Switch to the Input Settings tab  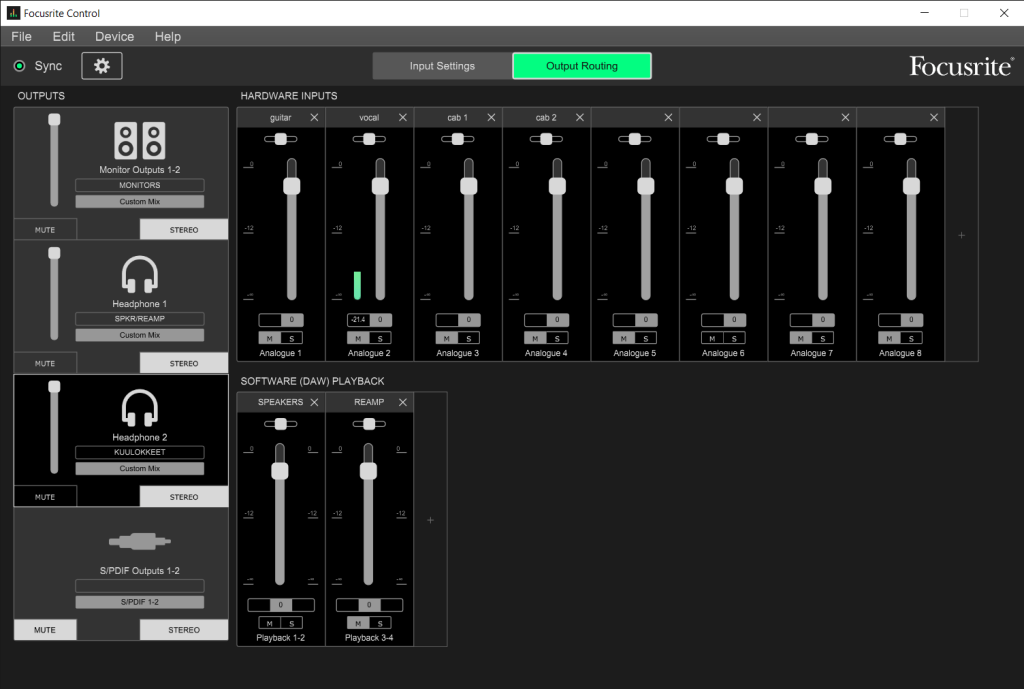point(442,66)
